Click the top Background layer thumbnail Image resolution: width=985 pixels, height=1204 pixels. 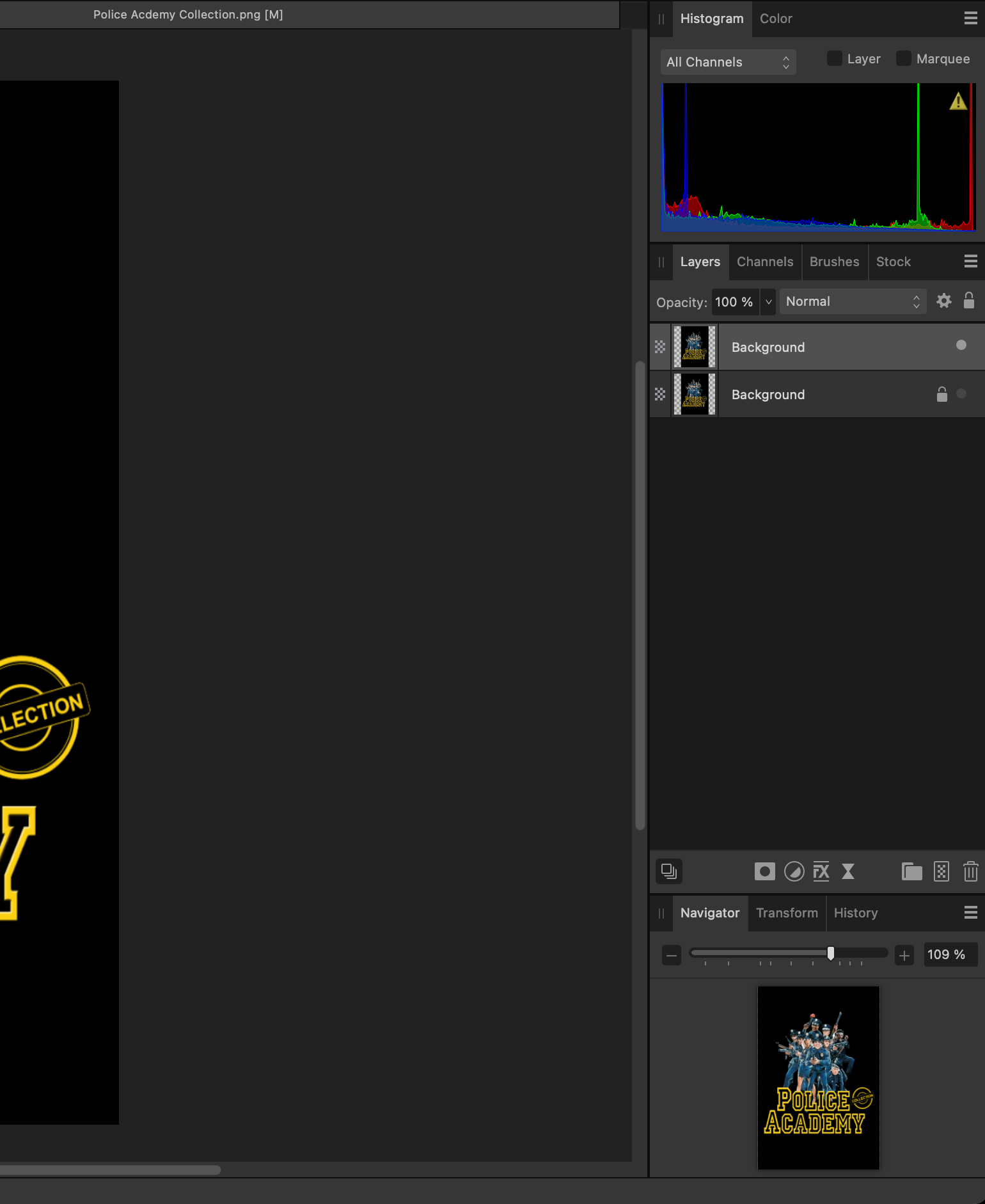pos(695,347)
